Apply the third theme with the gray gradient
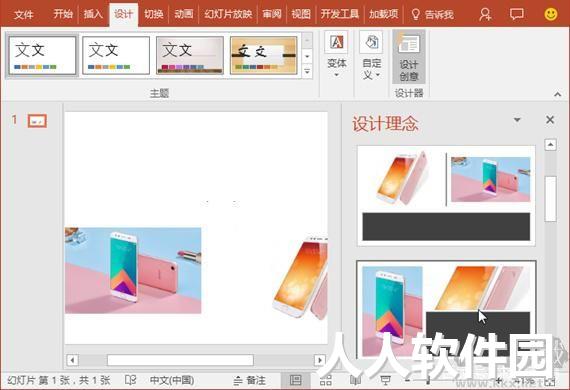Image resolution: width=570 pixels, height=390 pixels. click(190, 55)
